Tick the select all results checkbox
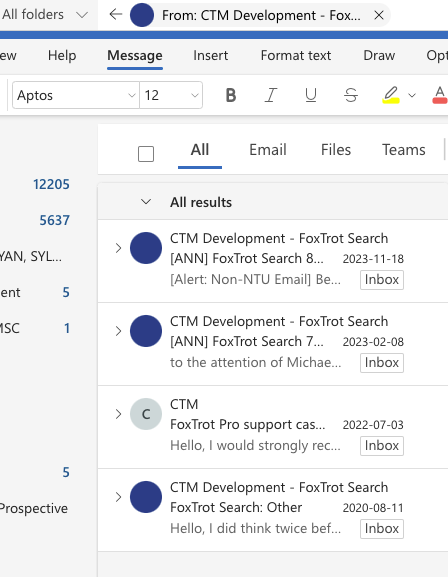448x577 pixels. [146, 154]
